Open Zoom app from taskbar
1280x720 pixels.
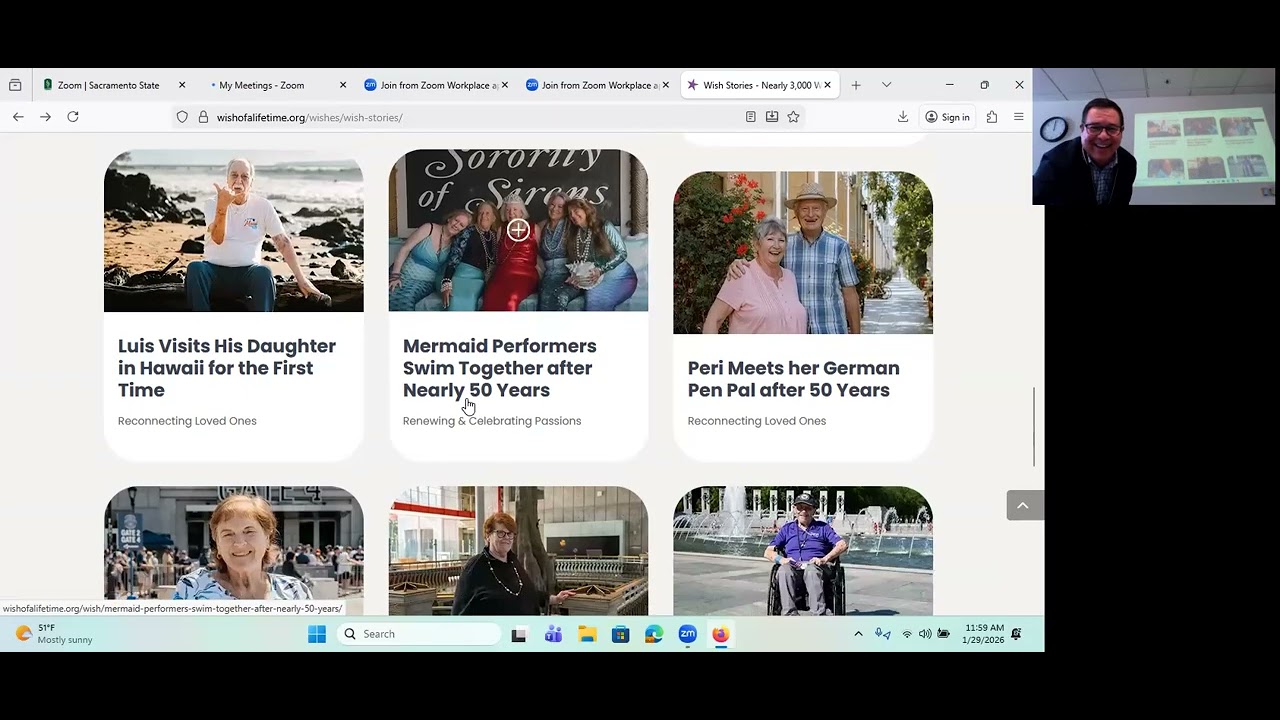687,634
